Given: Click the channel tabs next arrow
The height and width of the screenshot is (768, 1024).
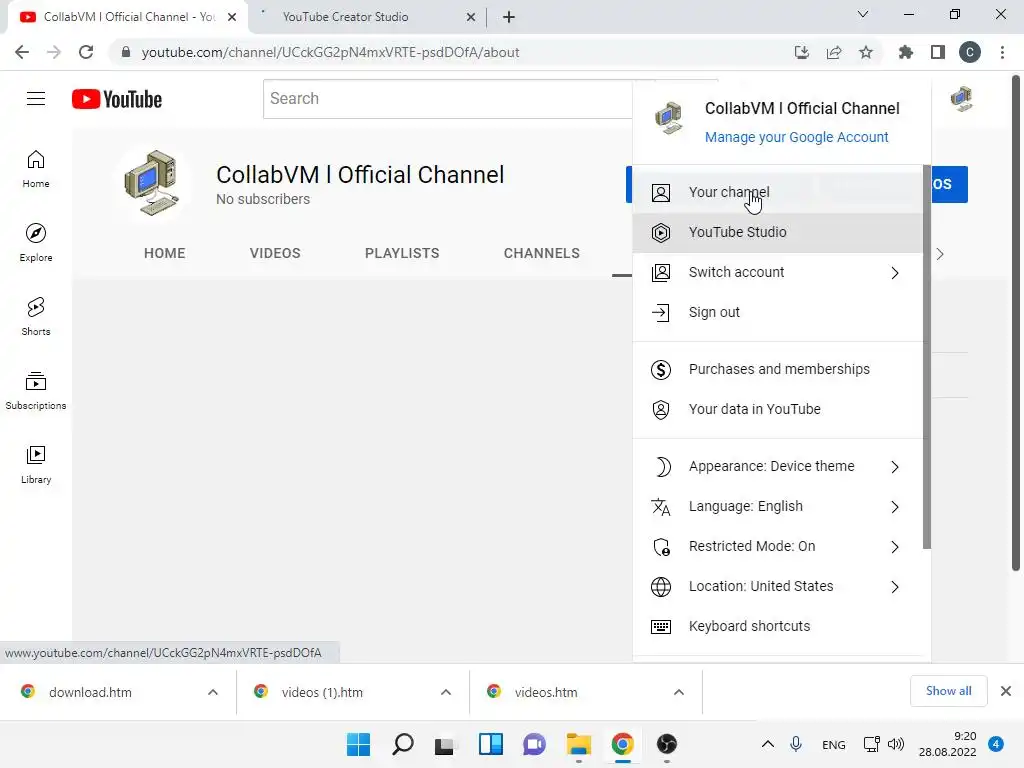Looking at the screenshot, I should click(x=940, y=254).
